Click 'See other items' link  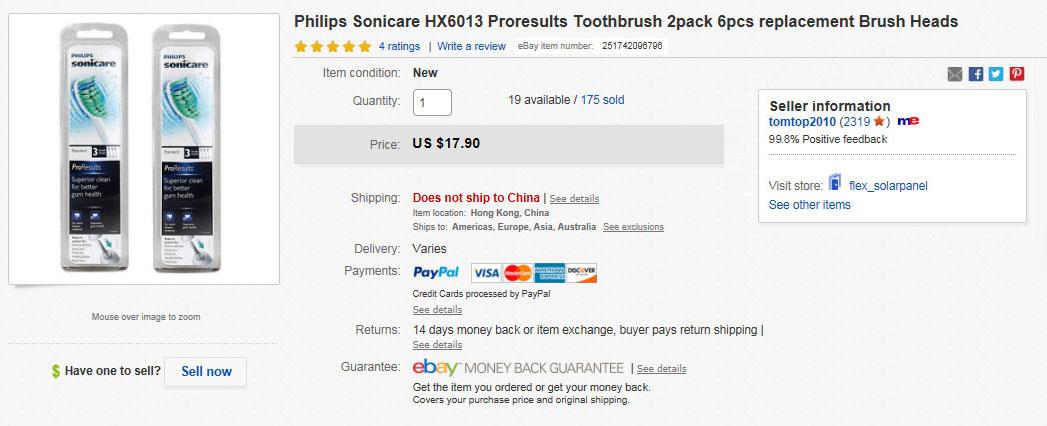pos(809,205)
